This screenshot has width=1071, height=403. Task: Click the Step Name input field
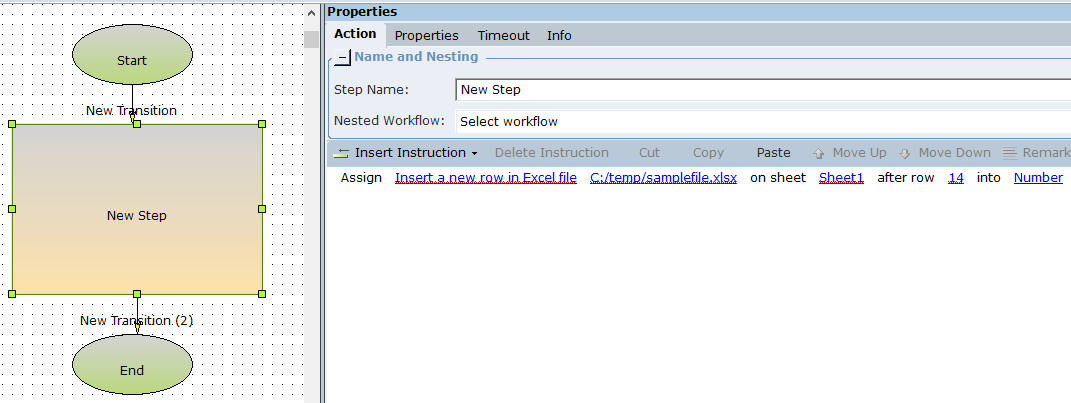point(760,90)
